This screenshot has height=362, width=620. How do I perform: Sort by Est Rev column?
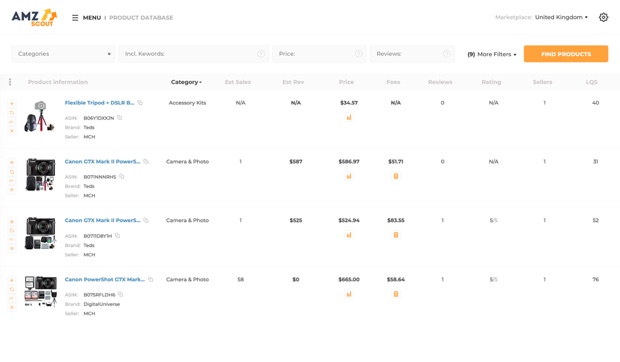pos(293,82)
